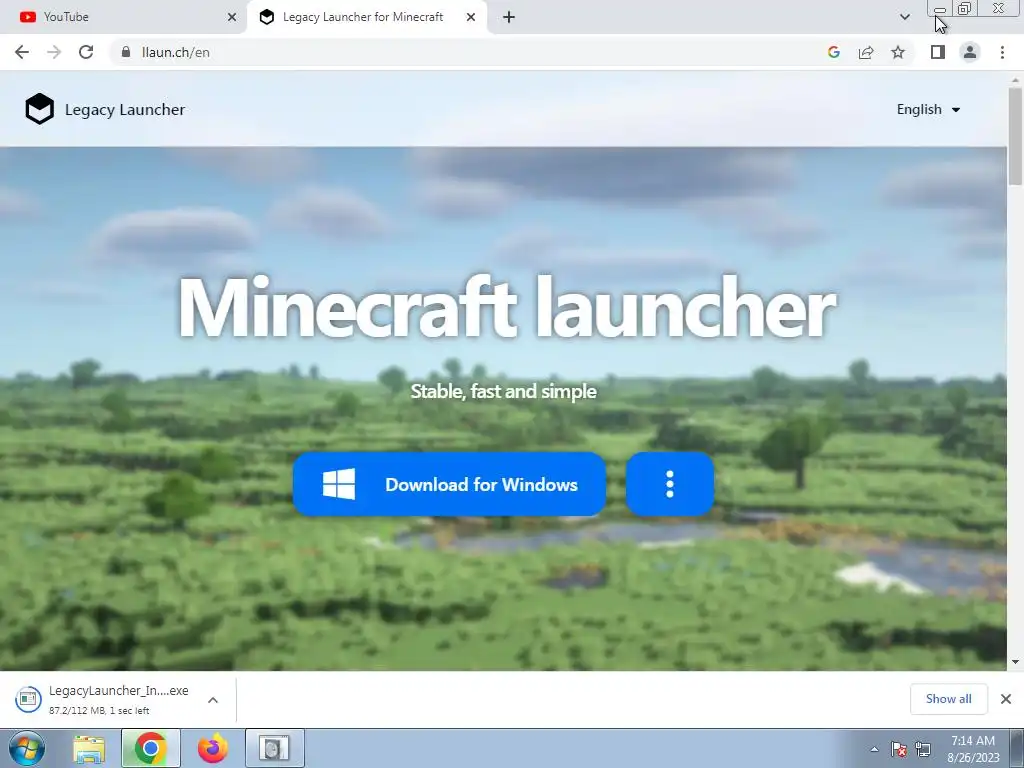Open the Chrome profile avatar
1024x768 pixels.
970,52
